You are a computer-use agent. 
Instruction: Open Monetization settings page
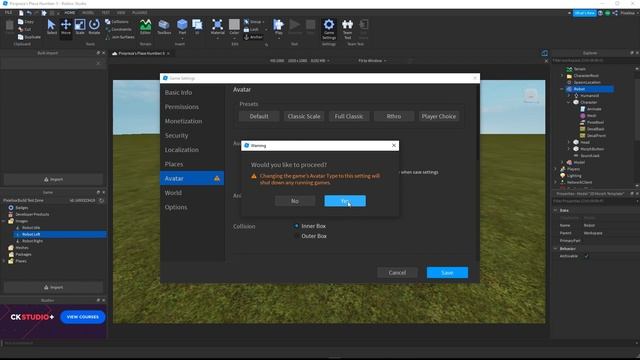(x=183, y=121)
